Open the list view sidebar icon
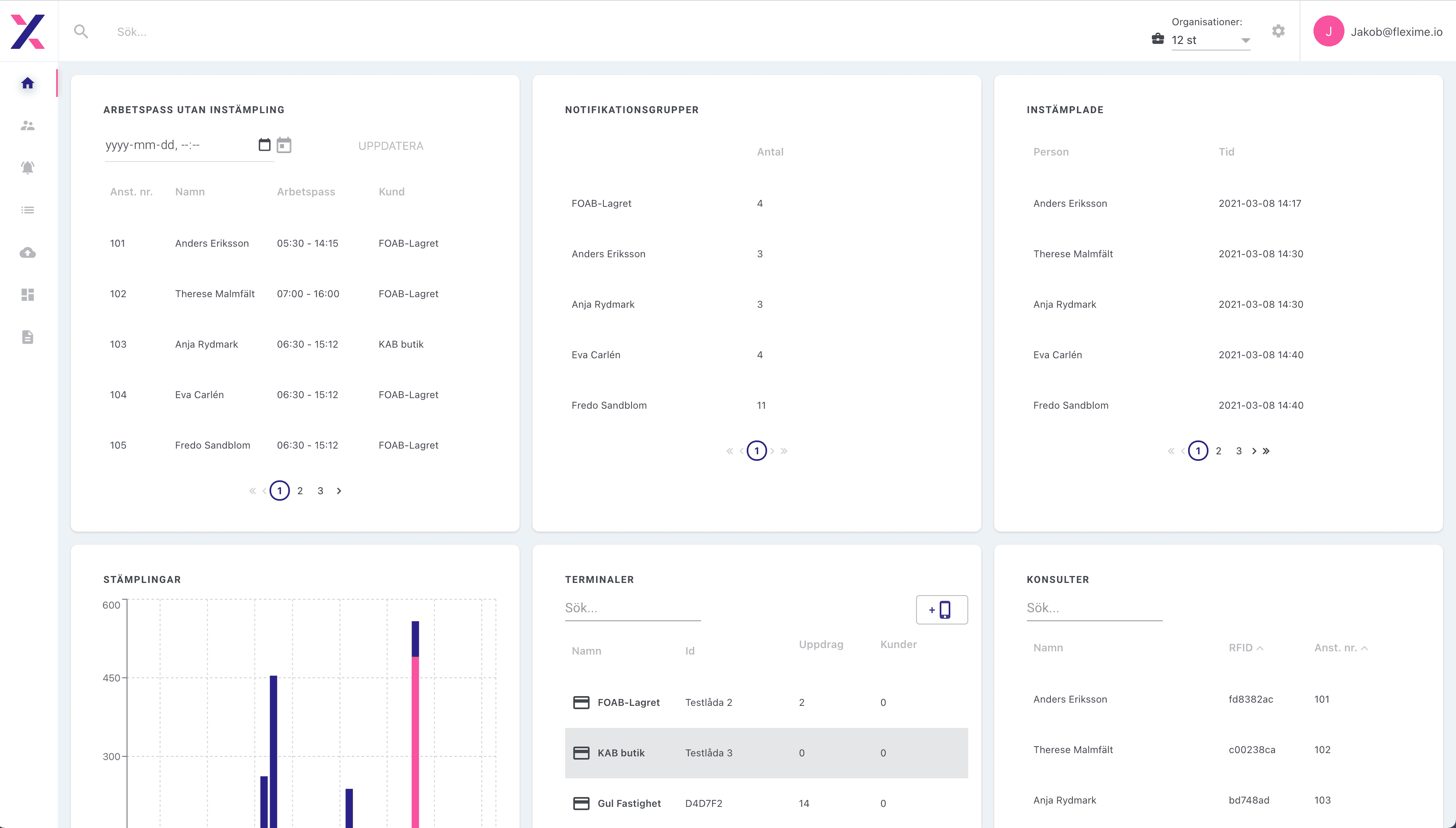The height and width of the screenshot is (828, 1456). pyautogui.click(x=27, y=210)
